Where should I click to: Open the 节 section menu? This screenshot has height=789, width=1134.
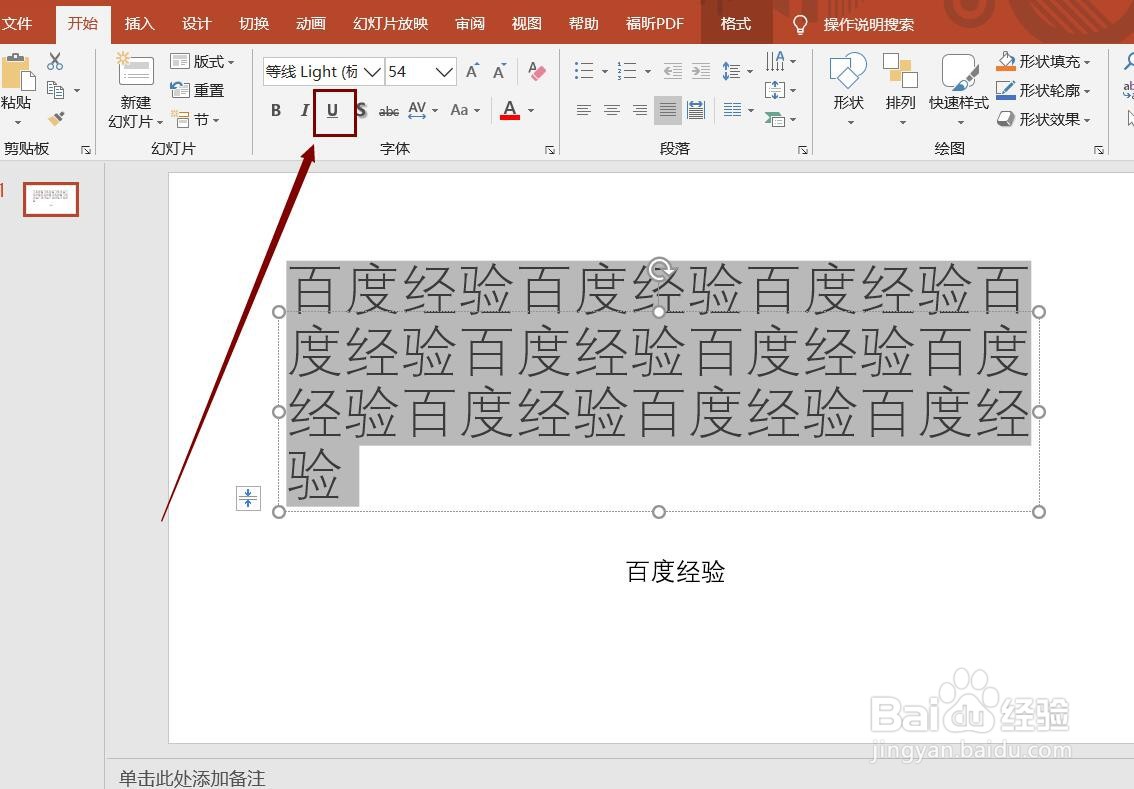pos(195,119)
